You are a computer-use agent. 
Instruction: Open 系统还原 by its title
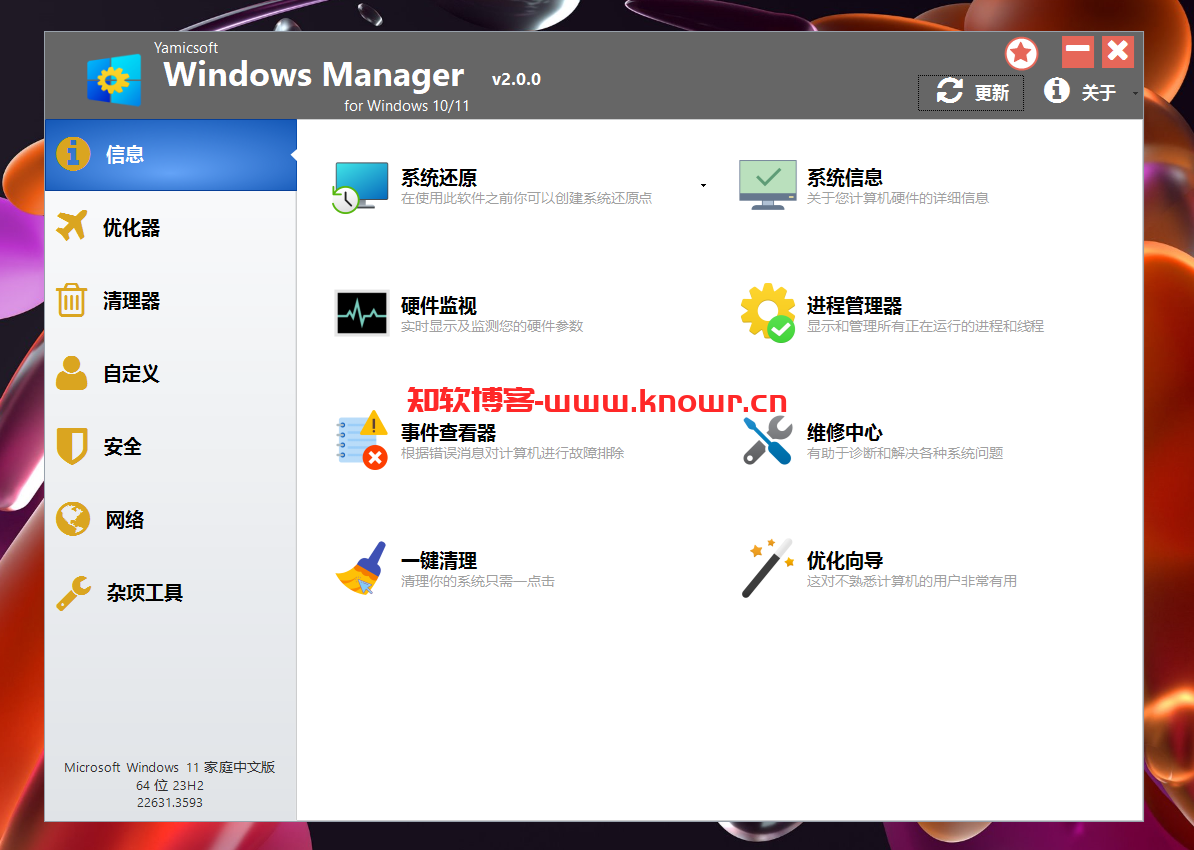click(439, 177)
